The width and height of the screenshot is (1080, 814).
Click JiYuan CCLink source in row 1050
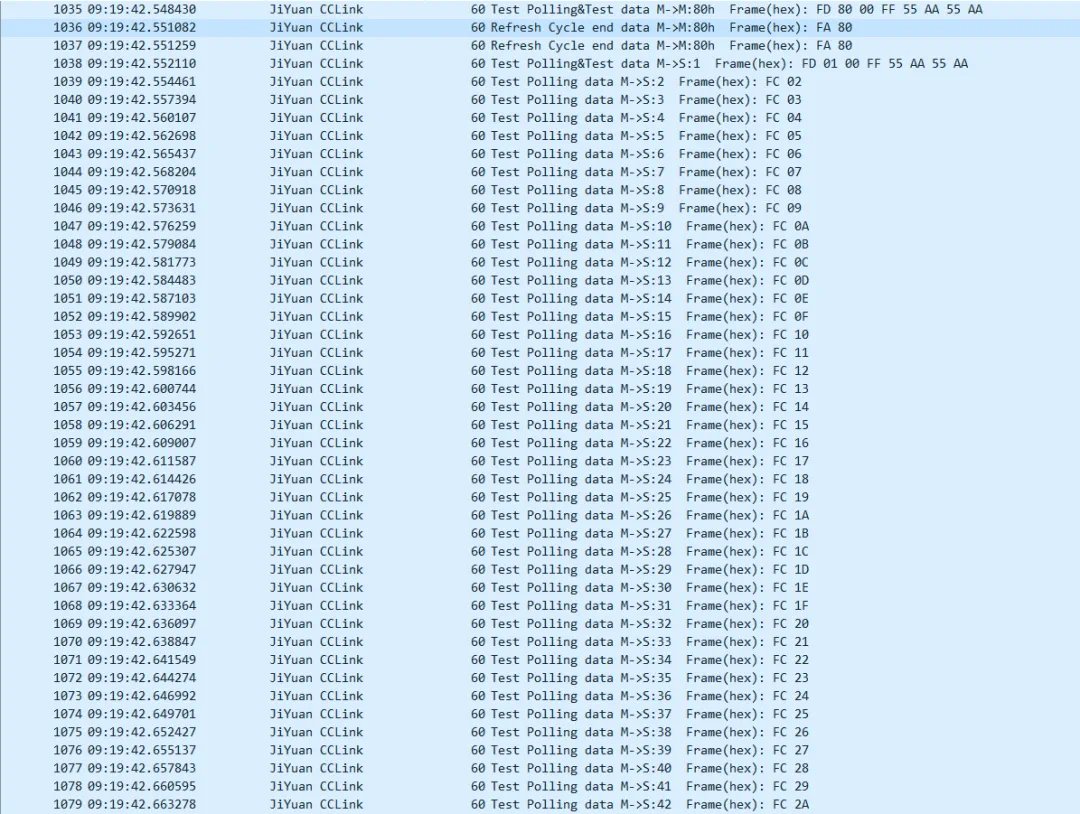pyautogui.click(x=316, y=280)
